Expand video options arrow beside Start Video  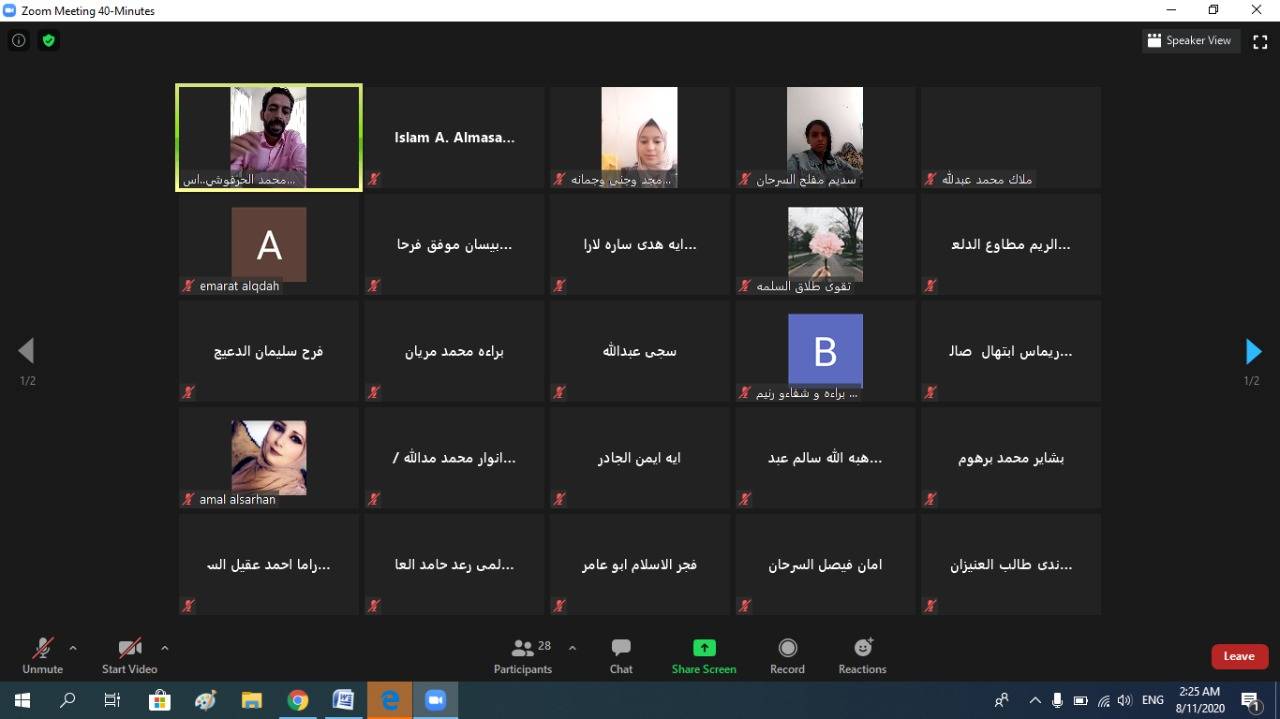(x=165, y=648)
